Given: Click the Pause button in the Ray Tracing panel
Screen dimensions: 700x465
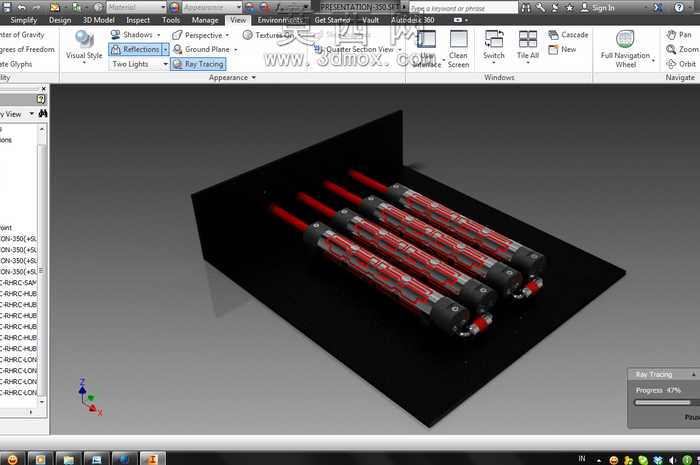Looking at the screenshot, I should click(x=692, y=417).
